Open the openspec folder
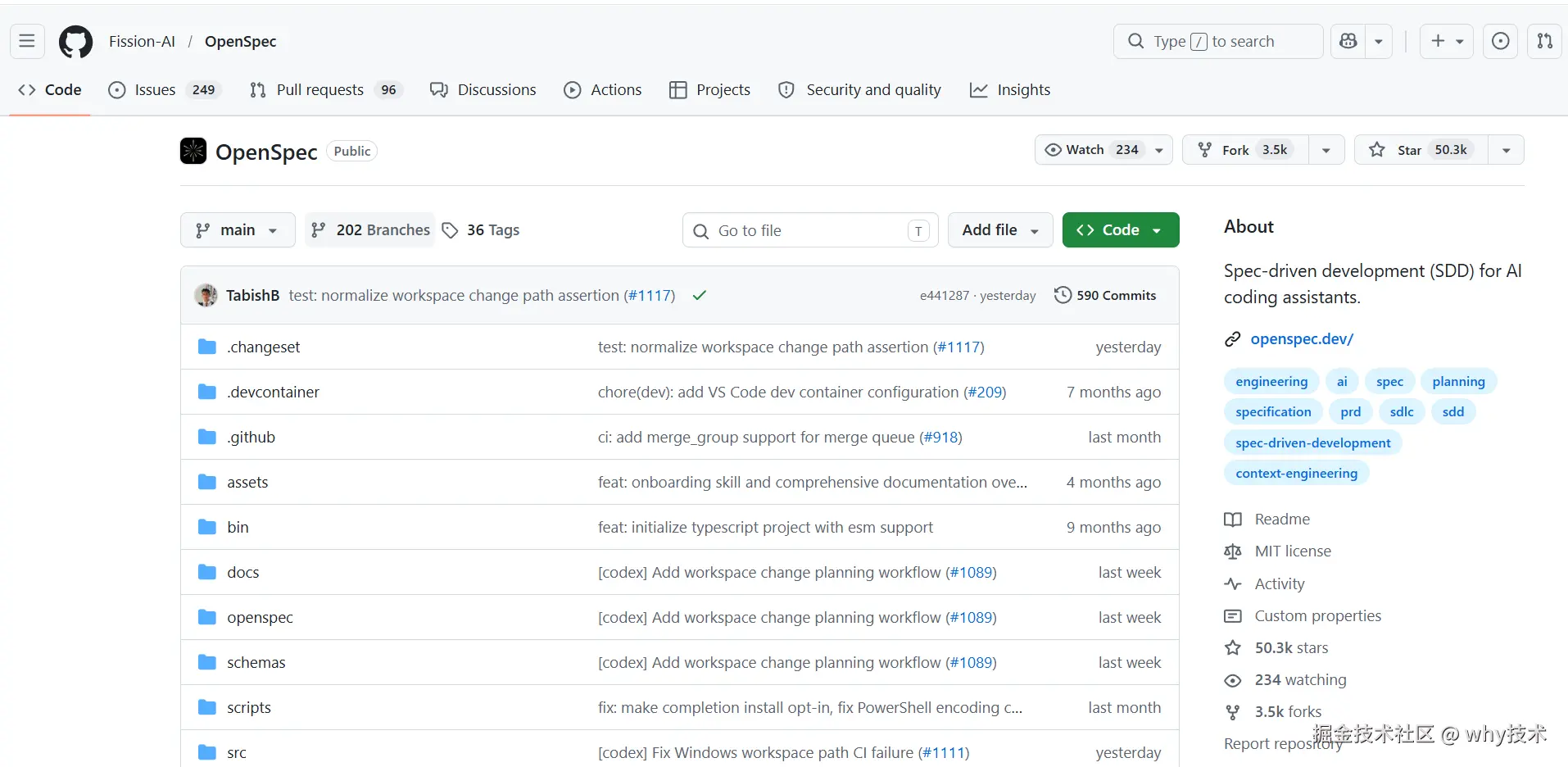Viewport: 1568px width, 767px height. click(260, 617)
